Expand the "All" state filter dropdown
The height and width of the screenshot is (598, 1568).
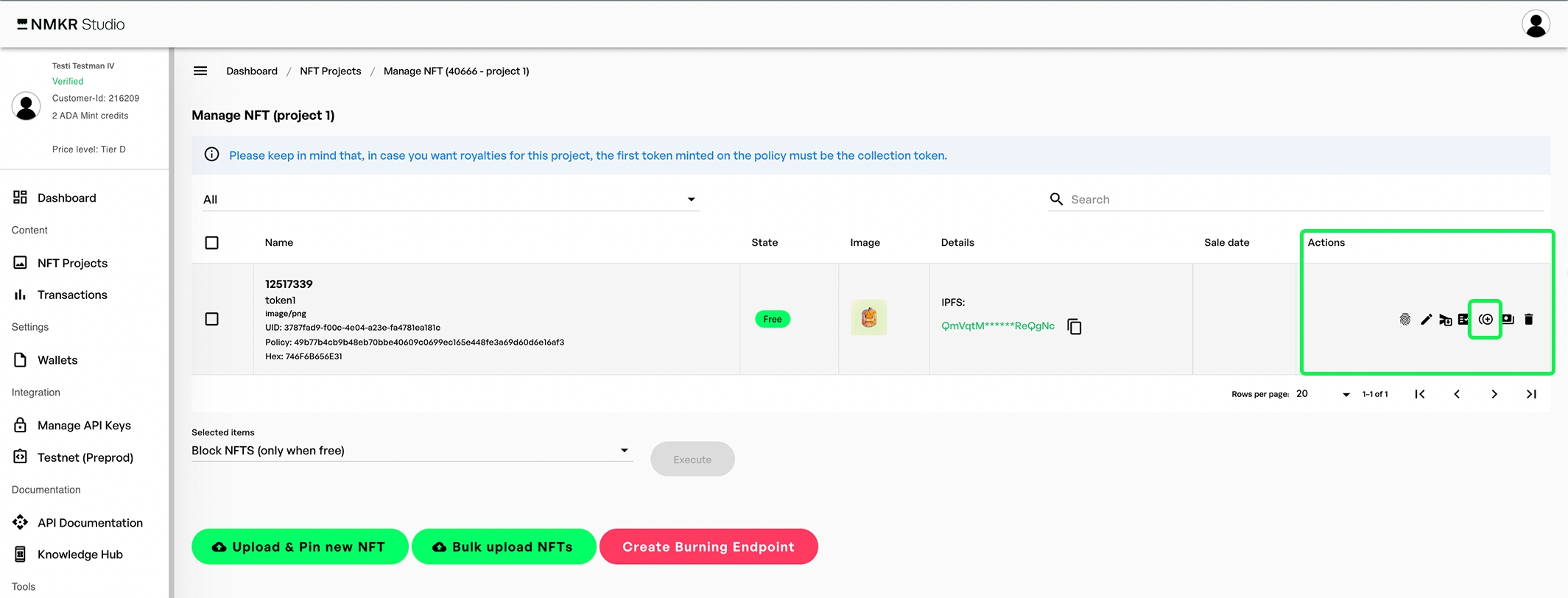[x=451, y=200]
